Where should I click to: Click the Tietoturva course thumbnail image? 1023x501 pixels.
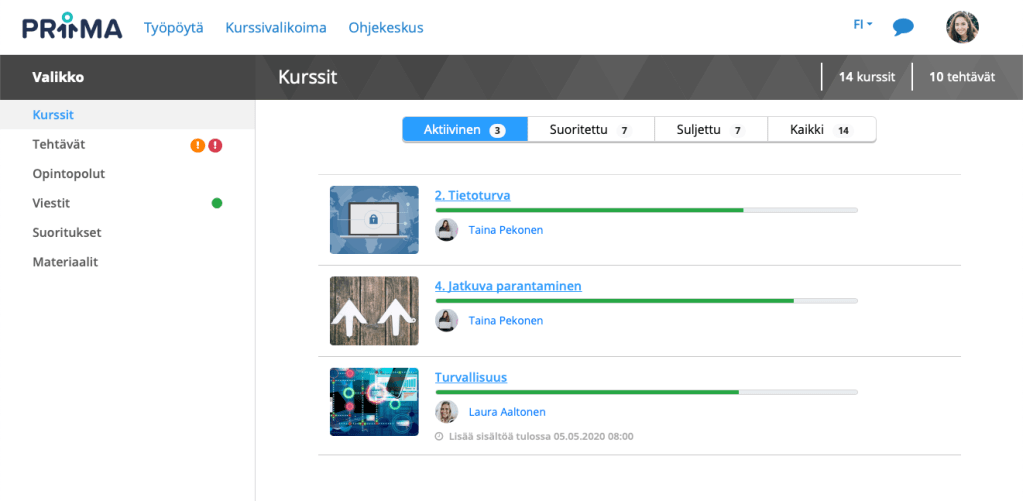click(374, 220)
